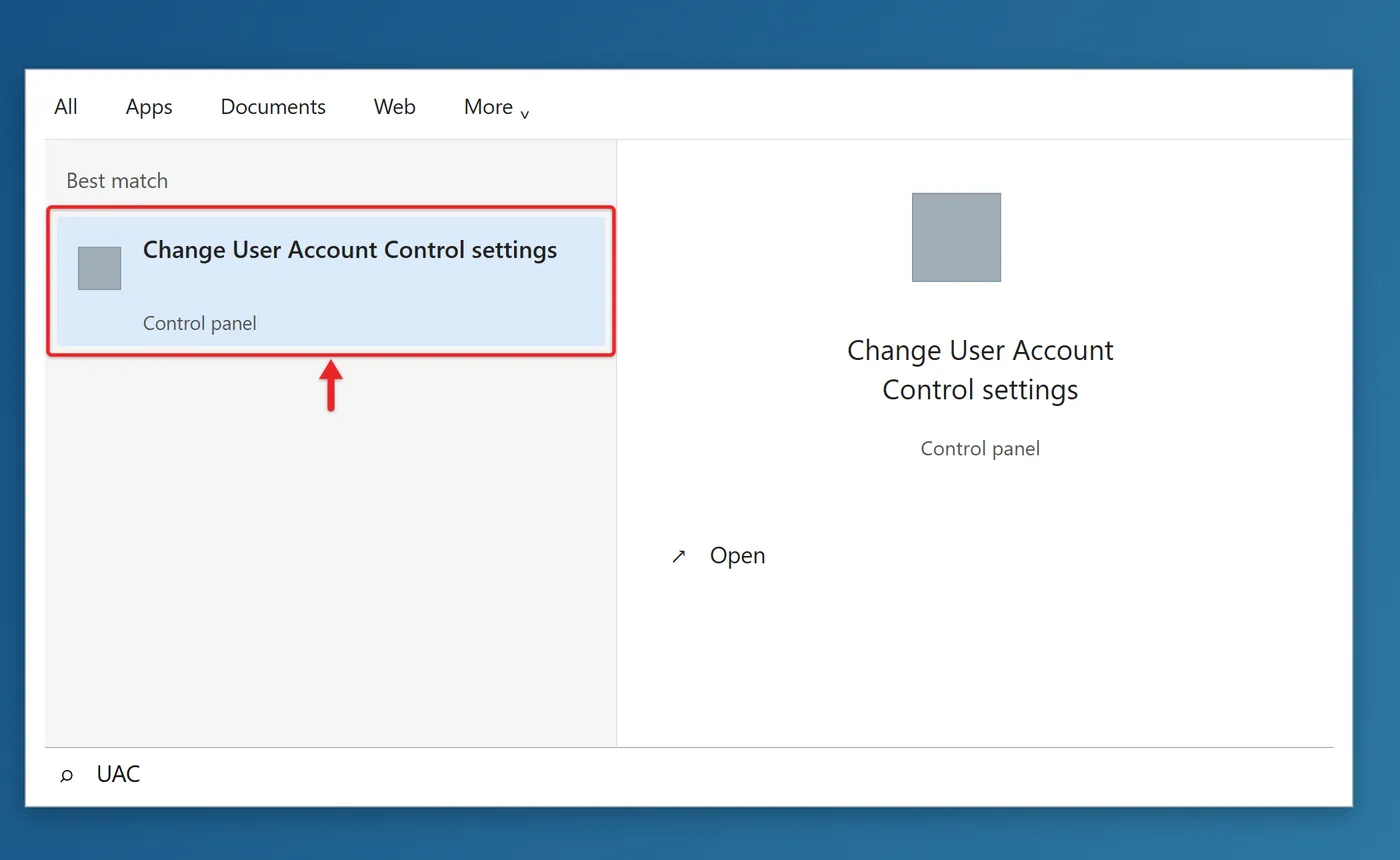Screen dimensions: 1400x860
Task: Click the preview title Change User Account Control settings
Action: coord(980,370)
